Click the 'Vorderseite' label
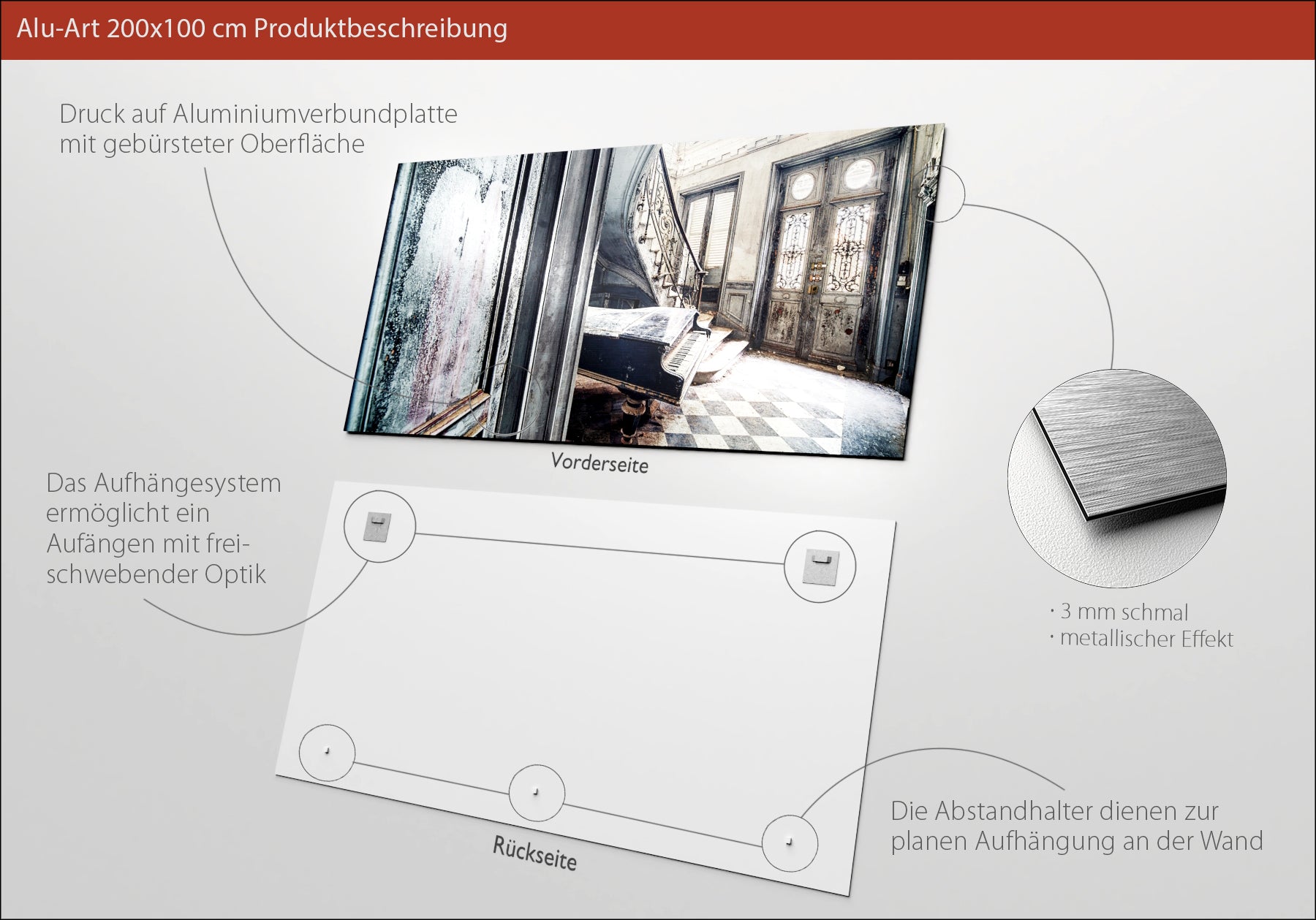 pos(600,463)
